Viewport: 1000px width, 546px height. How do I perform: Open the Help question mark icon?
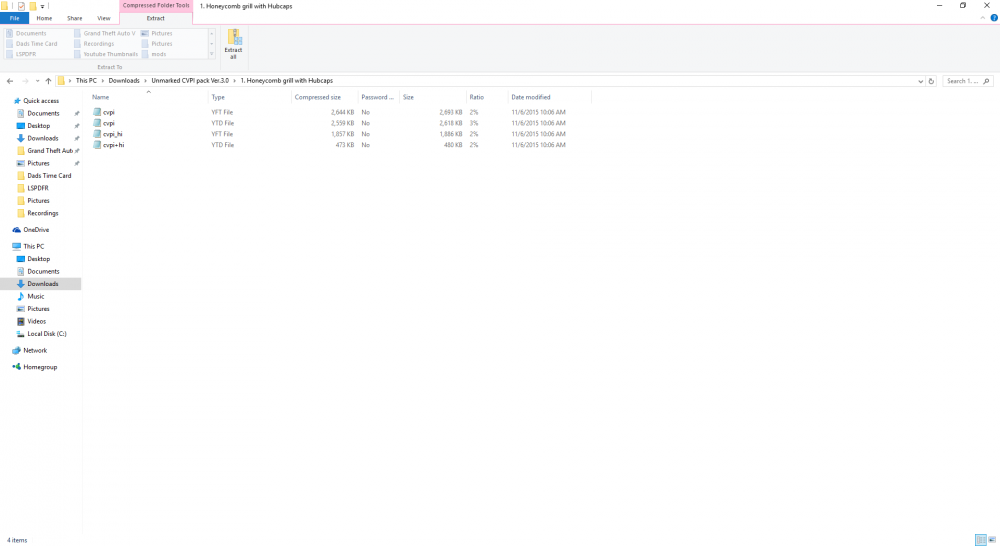click(994, 18)
